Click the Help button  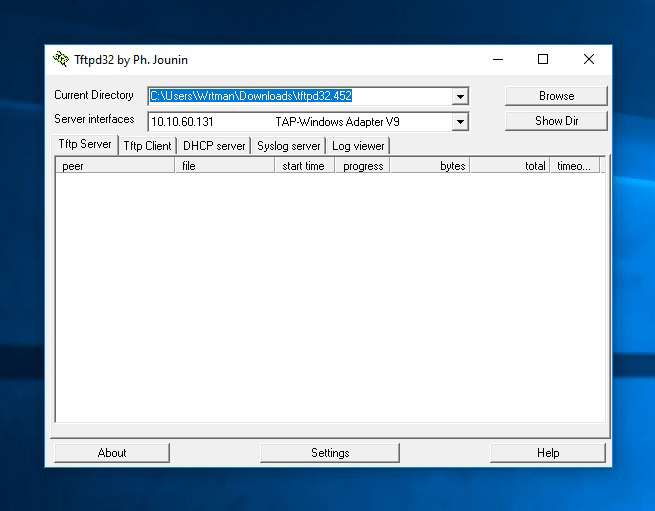(548, 453)
